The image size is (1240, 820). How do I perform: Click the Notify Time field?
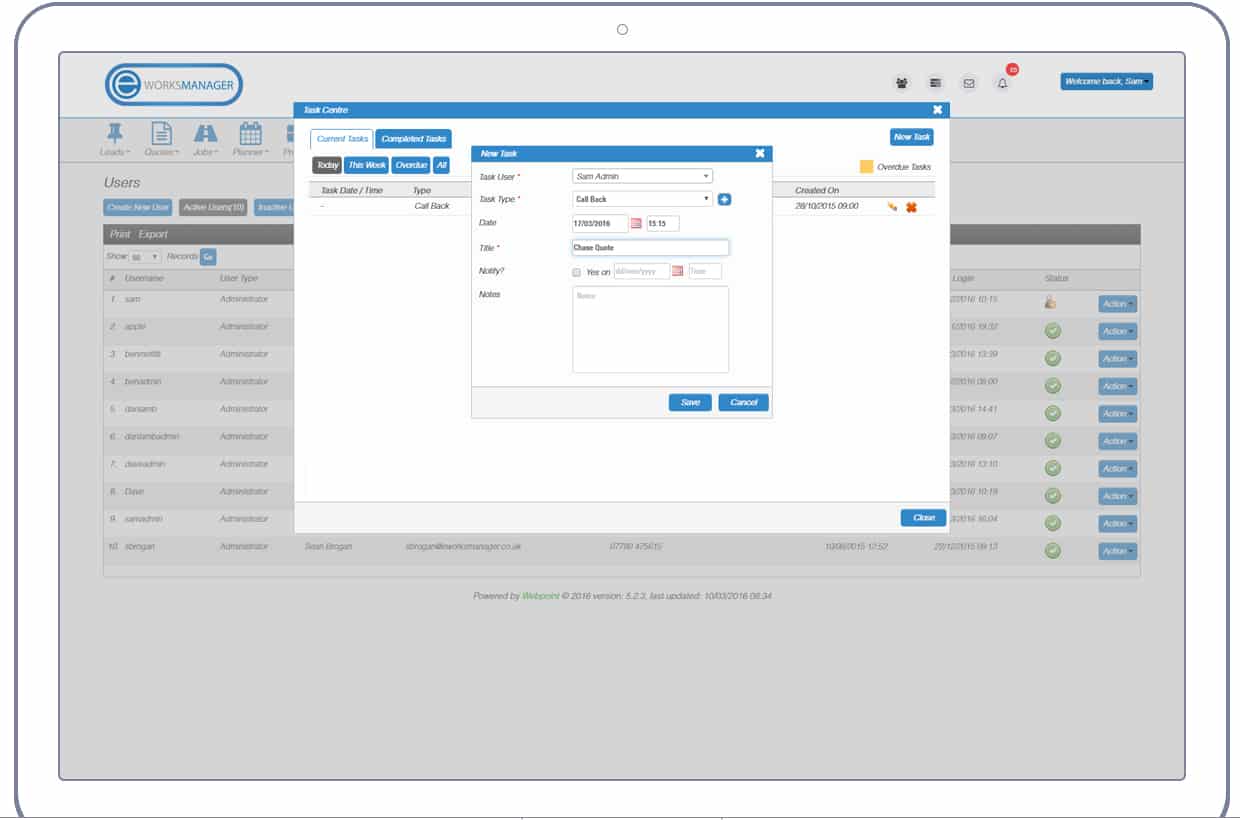tap(704, 271)
